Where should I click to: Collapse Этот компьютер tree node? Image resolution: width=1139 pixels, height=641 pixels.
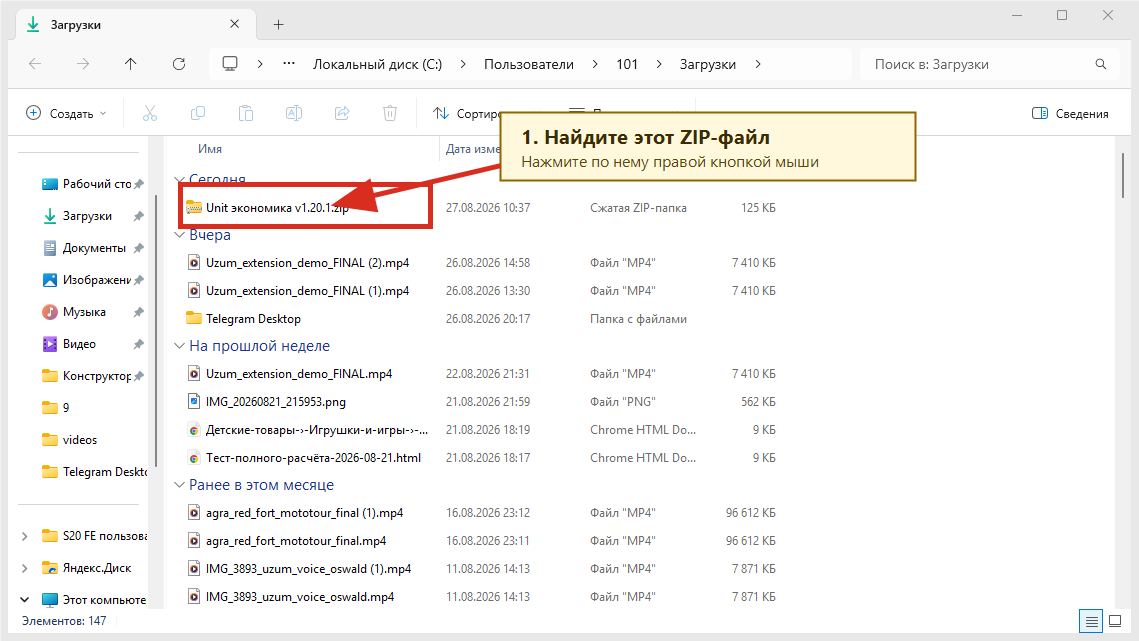pos(25,600)
